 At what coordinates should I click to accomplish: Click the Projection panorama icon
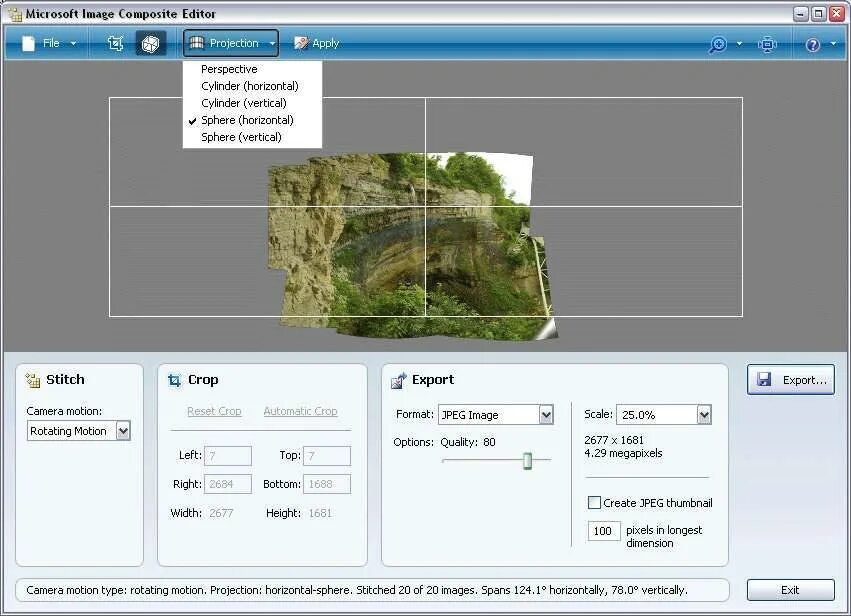[196, 43]
